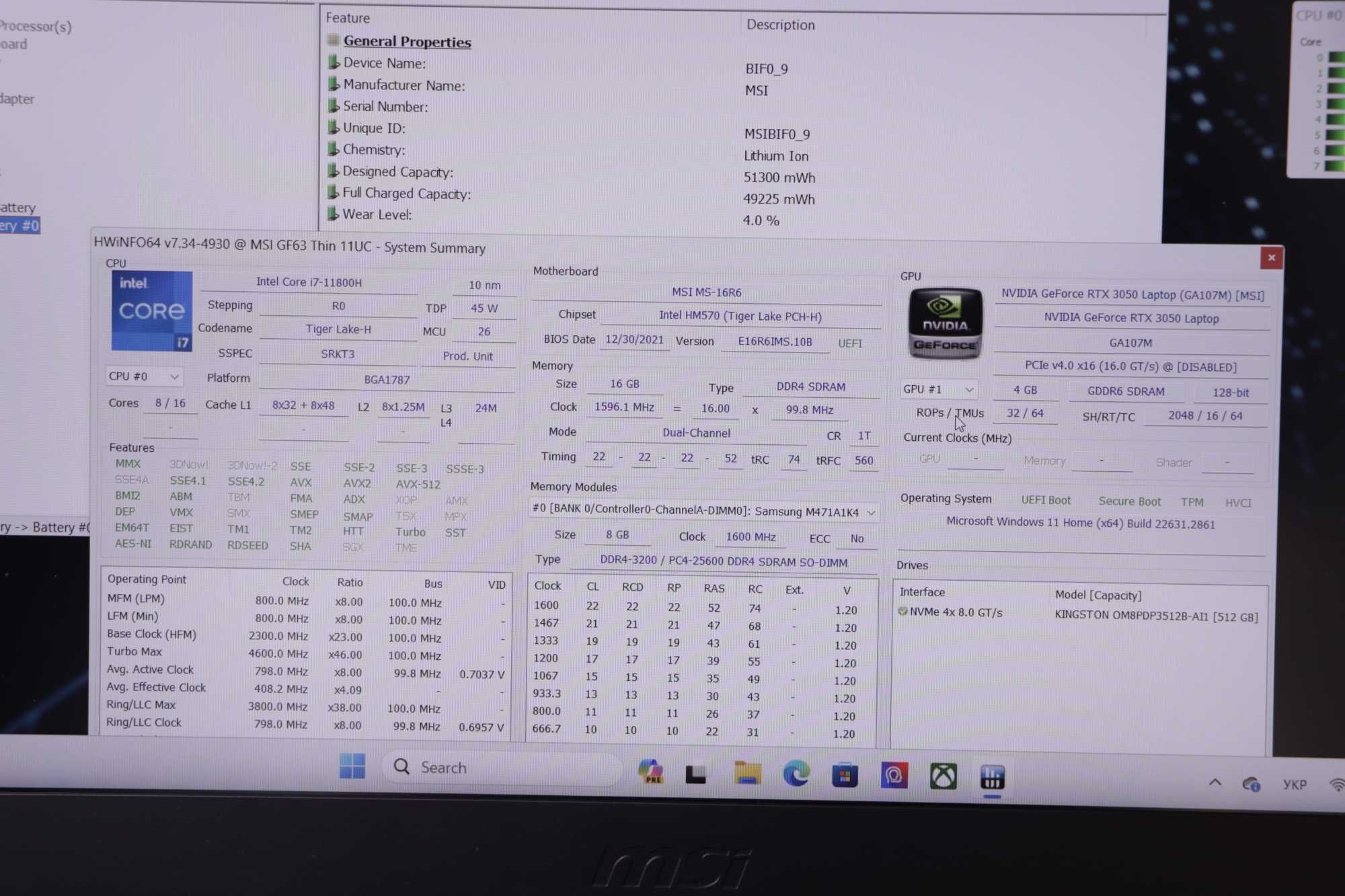Click the Device Name battery icon
The width and height of the screenshot is (1345, 896).
333,63
